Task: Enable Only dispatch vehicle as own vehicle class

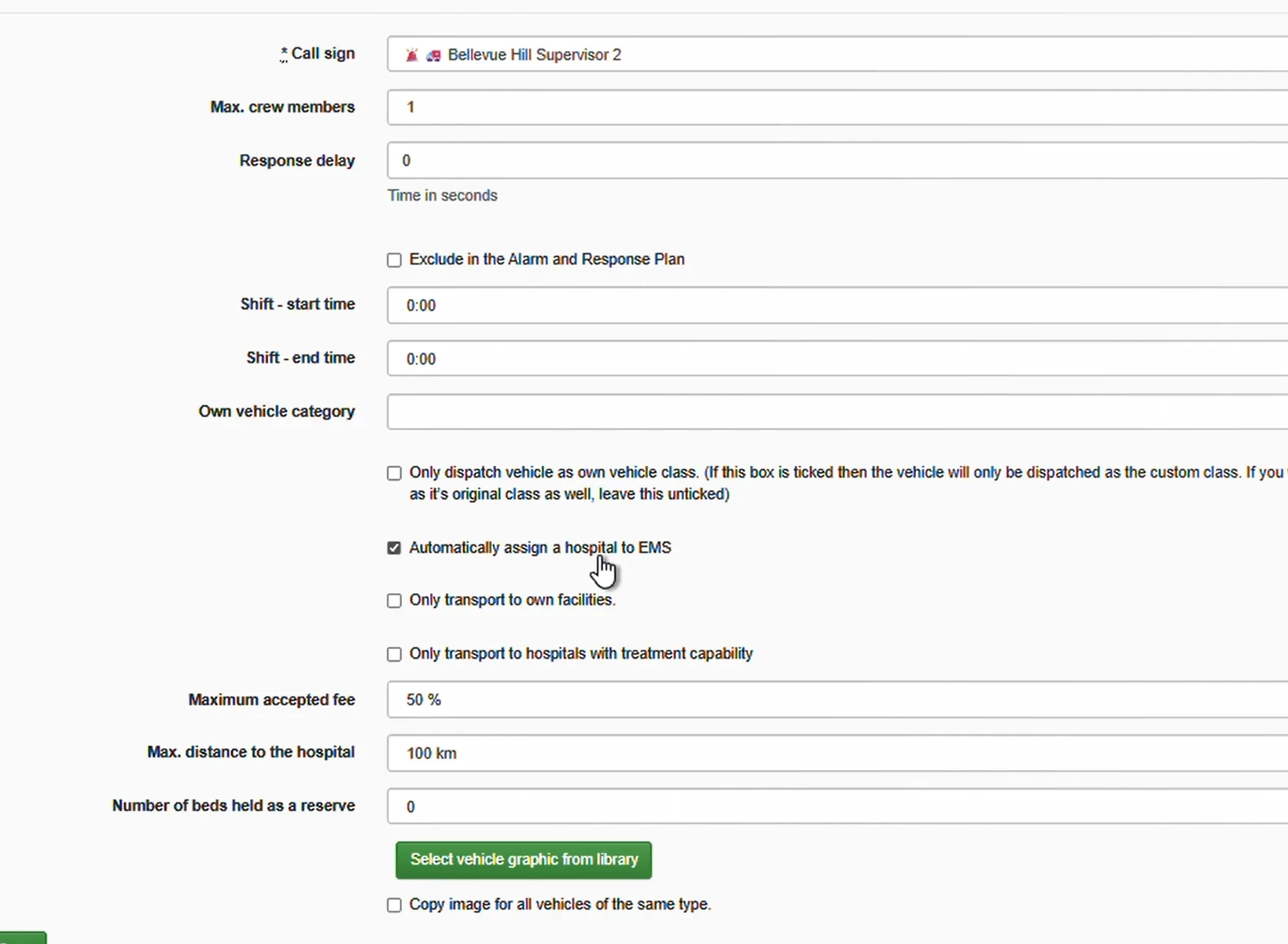Action: coord(394,474)
